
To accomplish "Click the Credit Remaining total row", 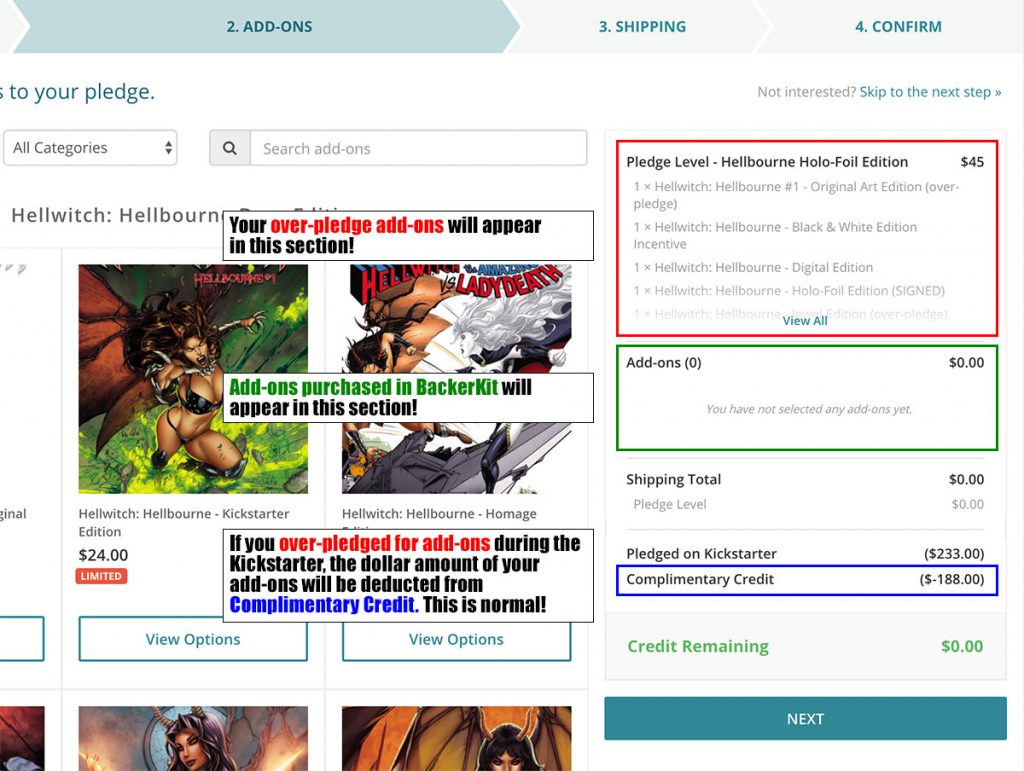I will click(805, 646).
